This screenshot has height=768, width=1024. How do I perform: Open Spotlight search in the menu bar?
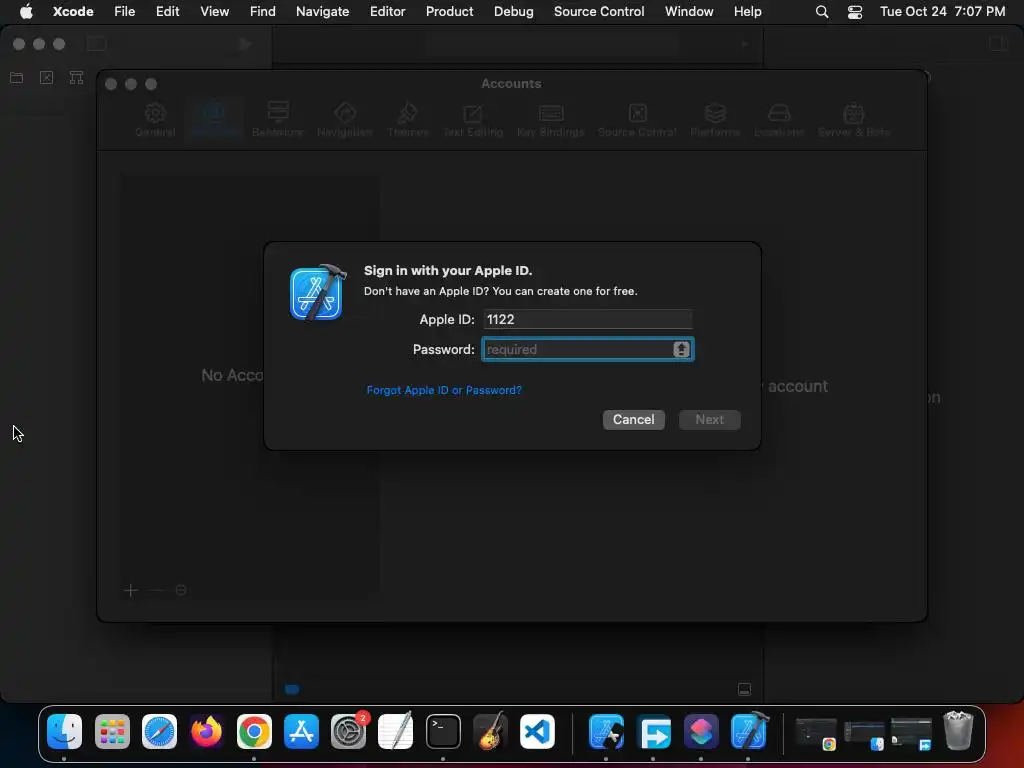[x=822, y=12]
